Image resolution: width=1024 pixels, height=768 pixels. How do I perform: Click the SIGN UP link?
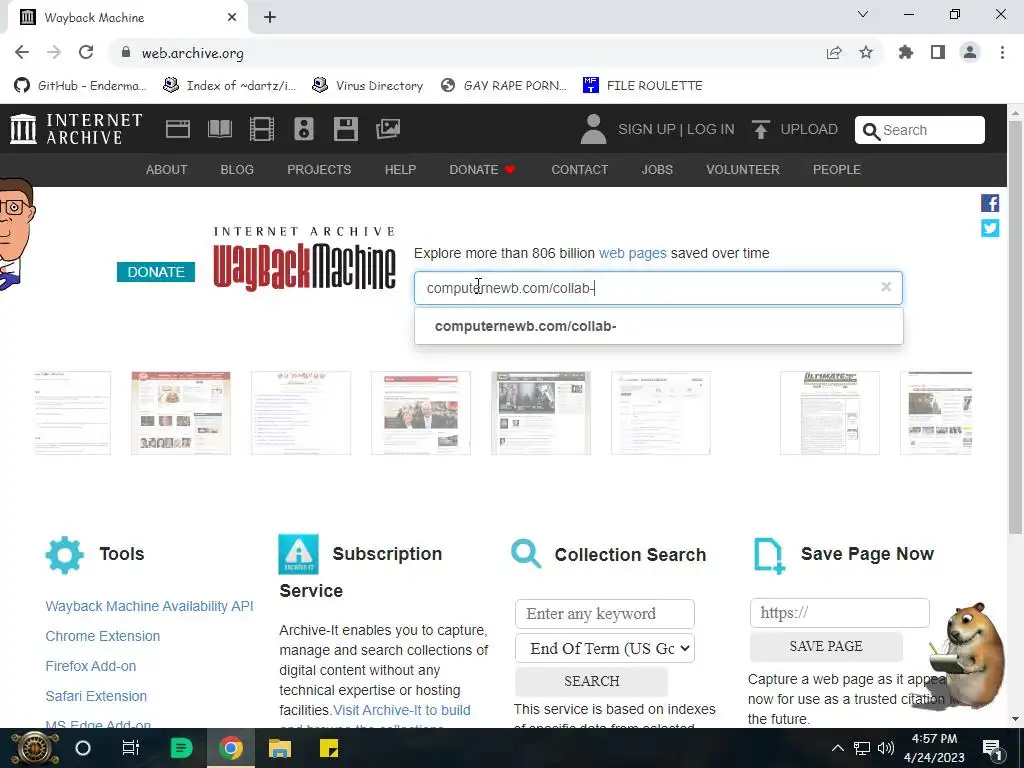click(647, 129)
